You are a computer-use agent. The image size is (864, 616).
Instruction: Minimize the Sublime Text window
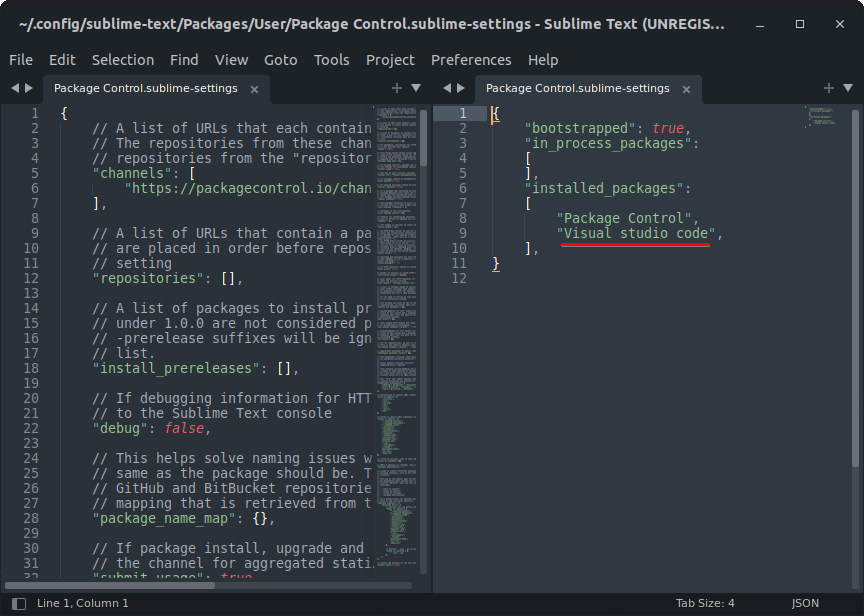point(760,24)
